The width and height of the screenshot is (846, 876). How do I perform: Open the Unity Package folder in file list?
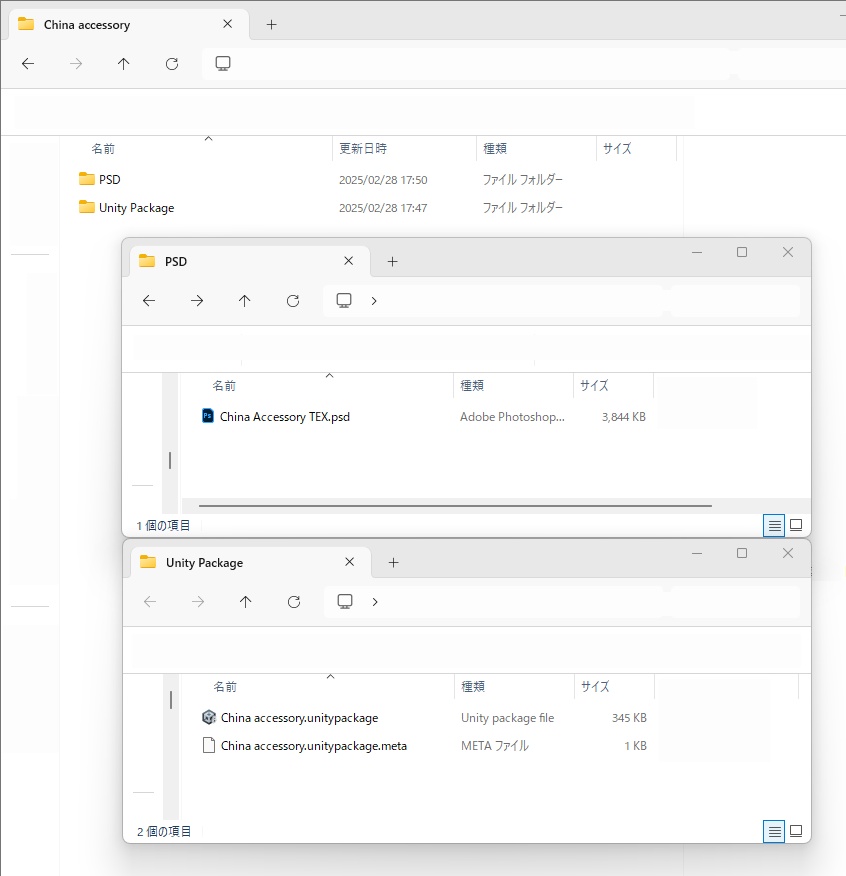(x=136, y=208)
